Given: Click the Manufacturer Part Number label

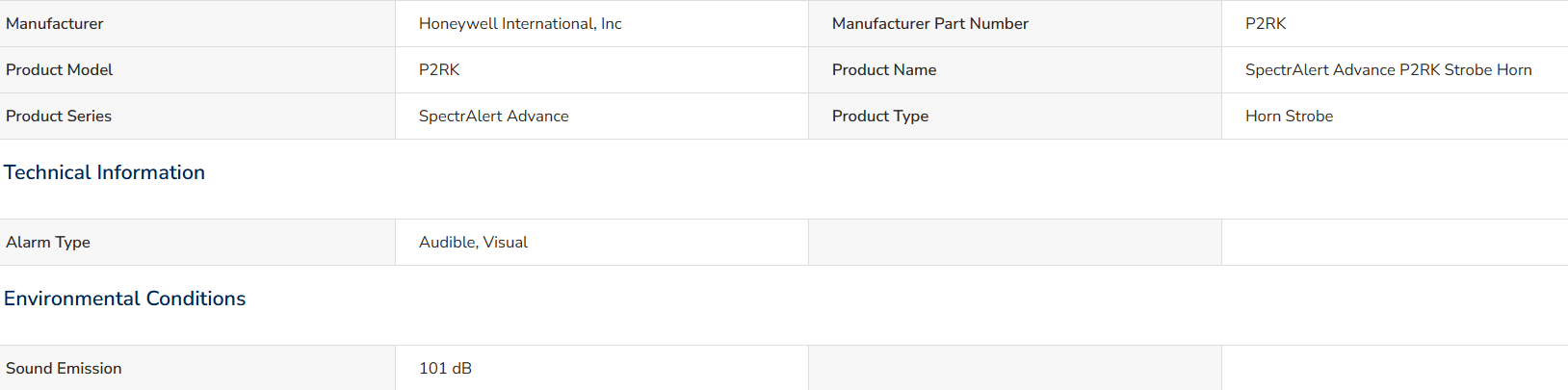Looking at the screenshot, I should coord(930,23).
